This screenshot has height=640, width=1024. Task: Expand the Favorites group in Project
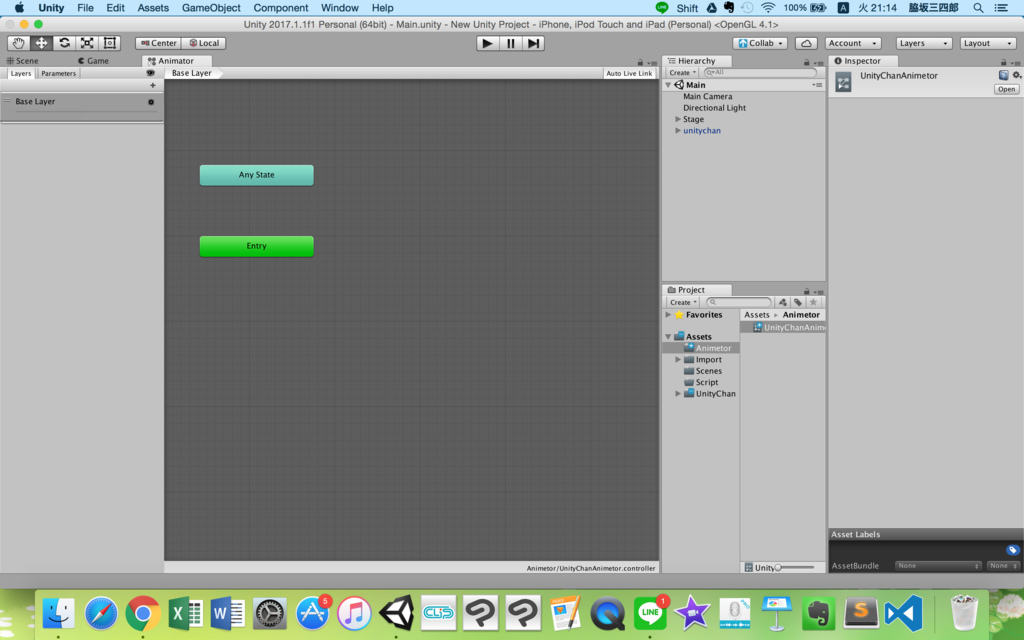point(668,315)
